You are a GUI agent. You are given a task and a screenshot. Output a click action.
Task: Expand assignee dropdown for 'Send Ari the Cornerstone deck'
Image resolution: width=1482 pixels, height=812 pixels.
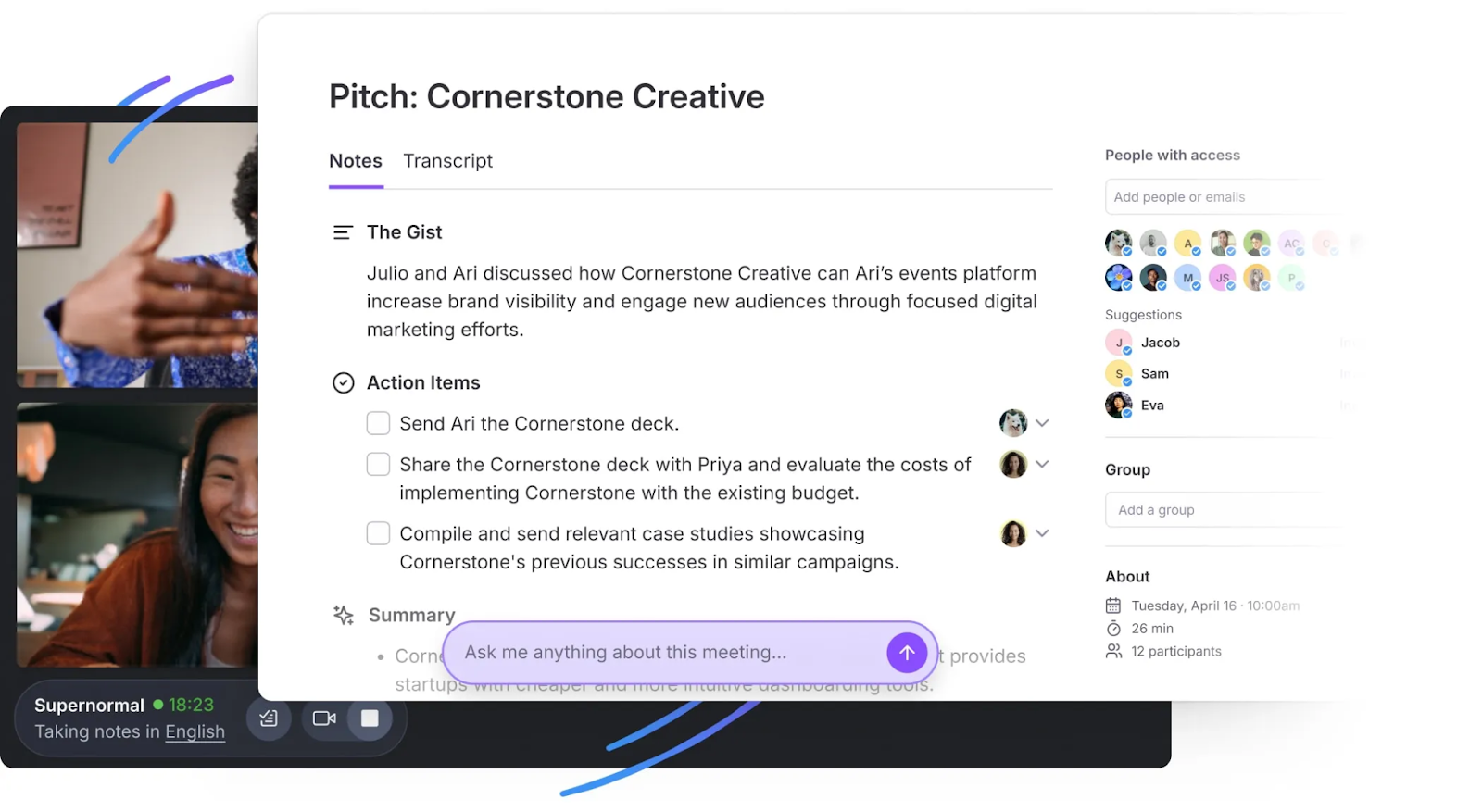1042,423
